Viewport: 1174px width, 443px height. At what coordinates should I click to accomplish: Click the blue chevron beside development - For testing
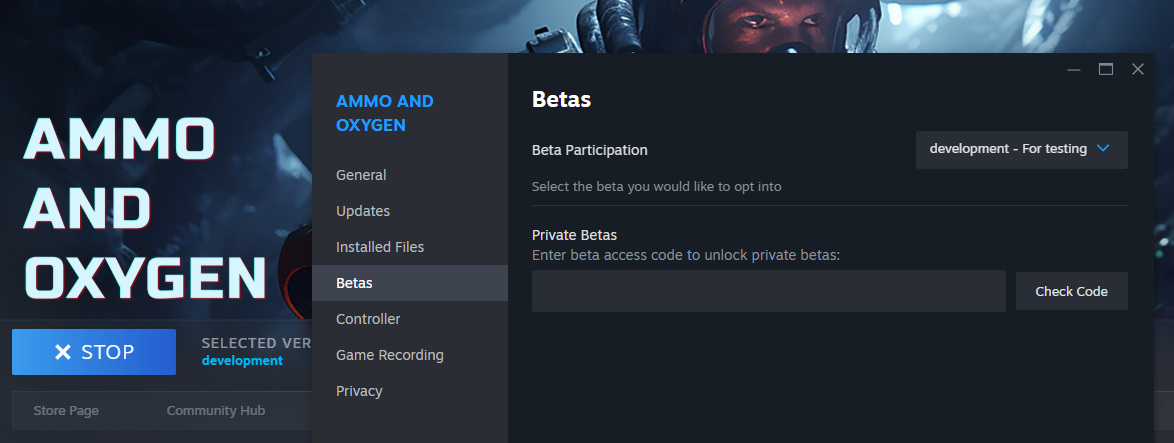tap(1102, 148)
